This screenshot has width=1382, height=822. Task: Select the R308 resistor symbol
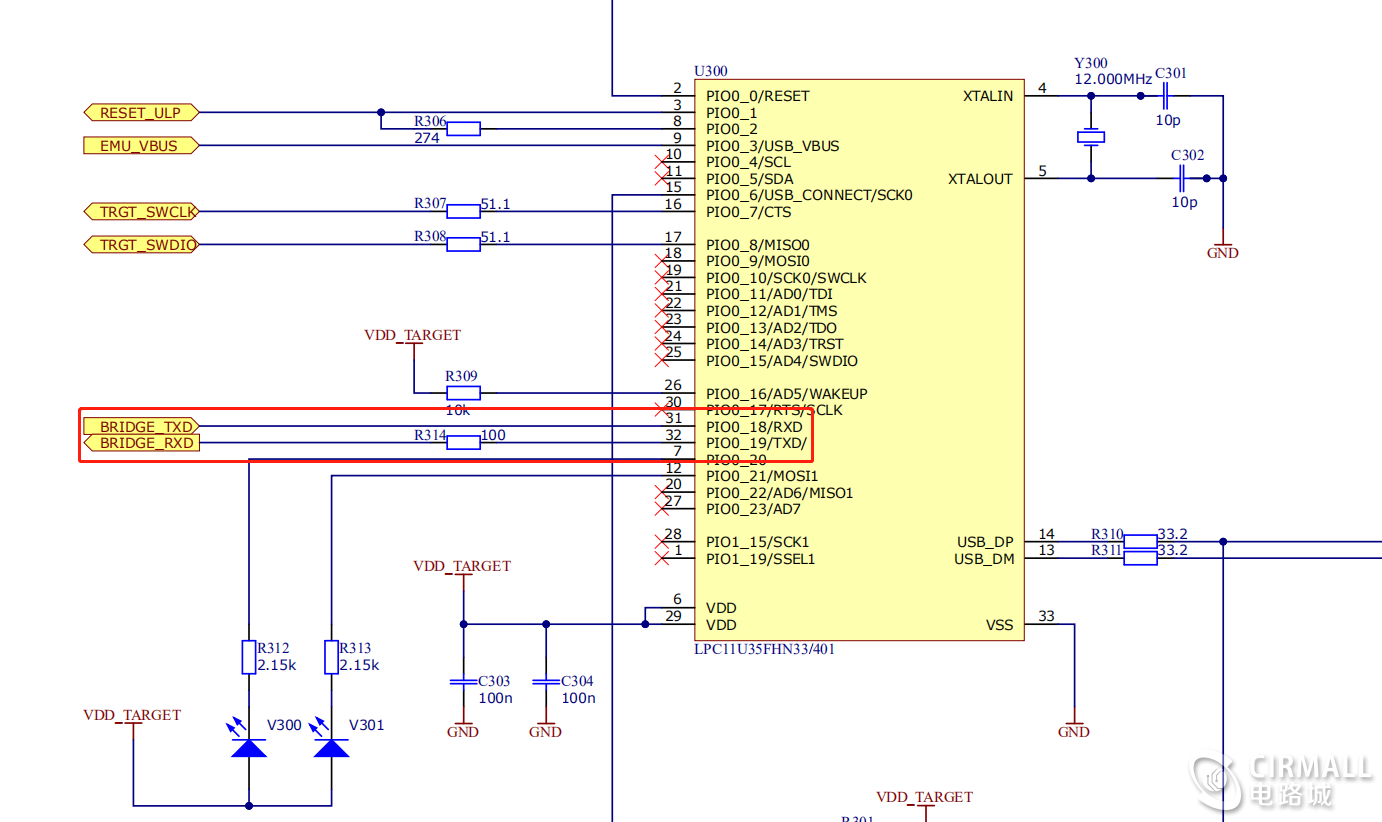[x=463, y=244]
